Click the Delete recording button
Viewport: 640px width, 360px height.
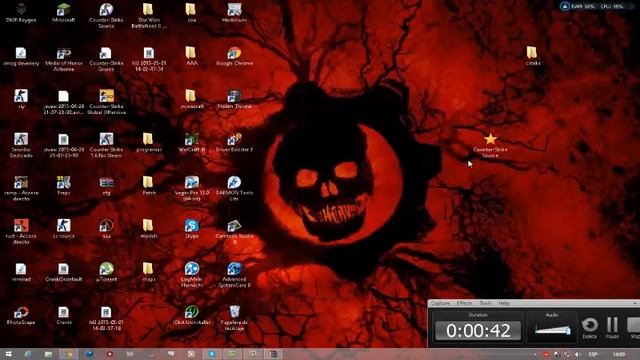pyautogui.click(x=589, y=328)
